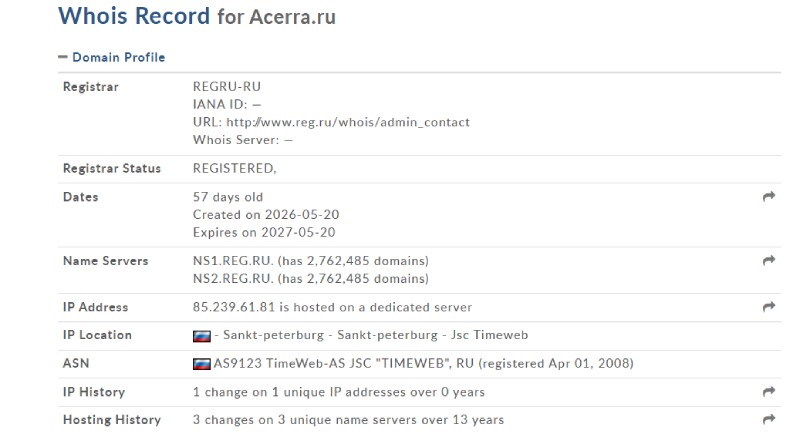Open the arrow icon in IP Address row
800x444 pixels.
point(769,307)
